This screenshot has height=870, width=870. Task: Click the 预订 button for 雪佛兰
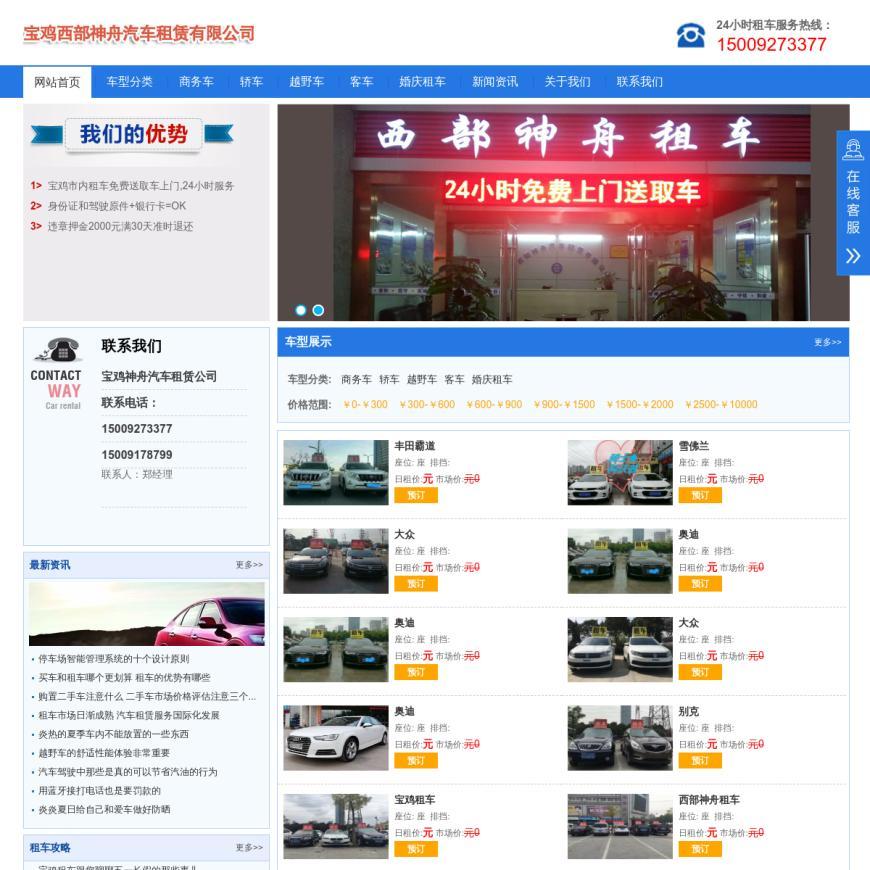pyautogui.click(x=700, y=495)
